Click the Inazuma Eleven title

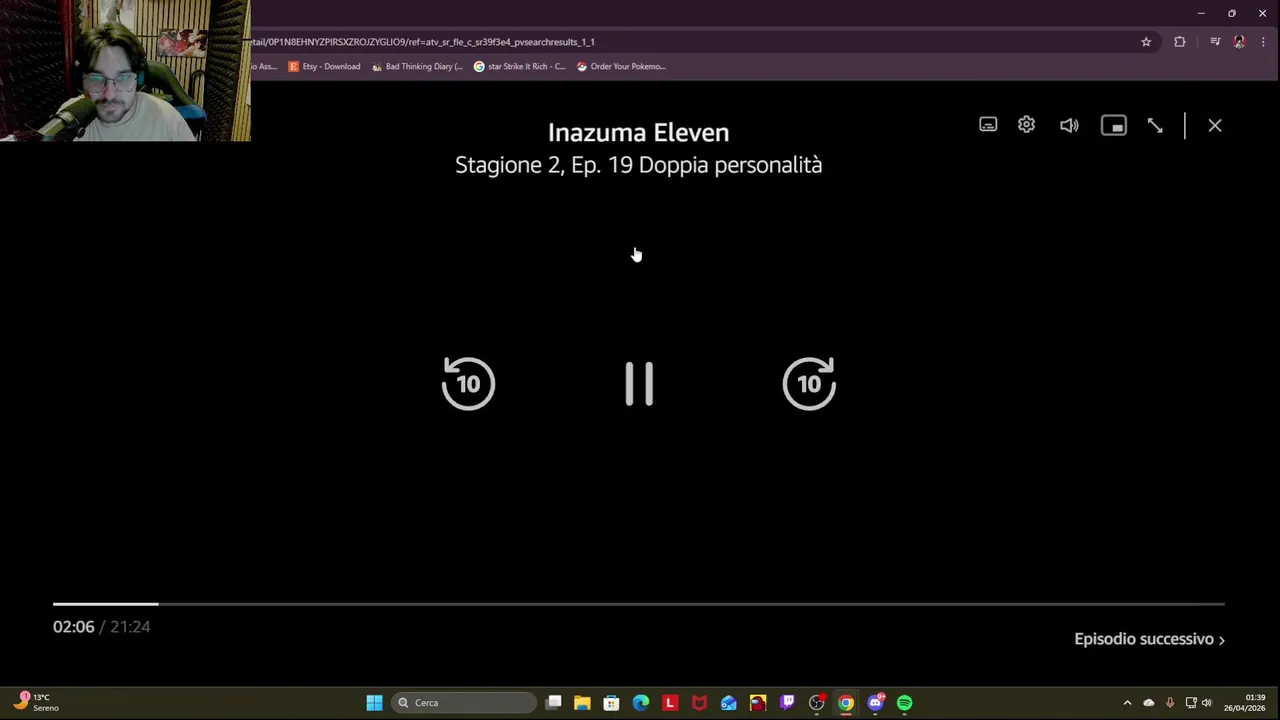point(639,132)
